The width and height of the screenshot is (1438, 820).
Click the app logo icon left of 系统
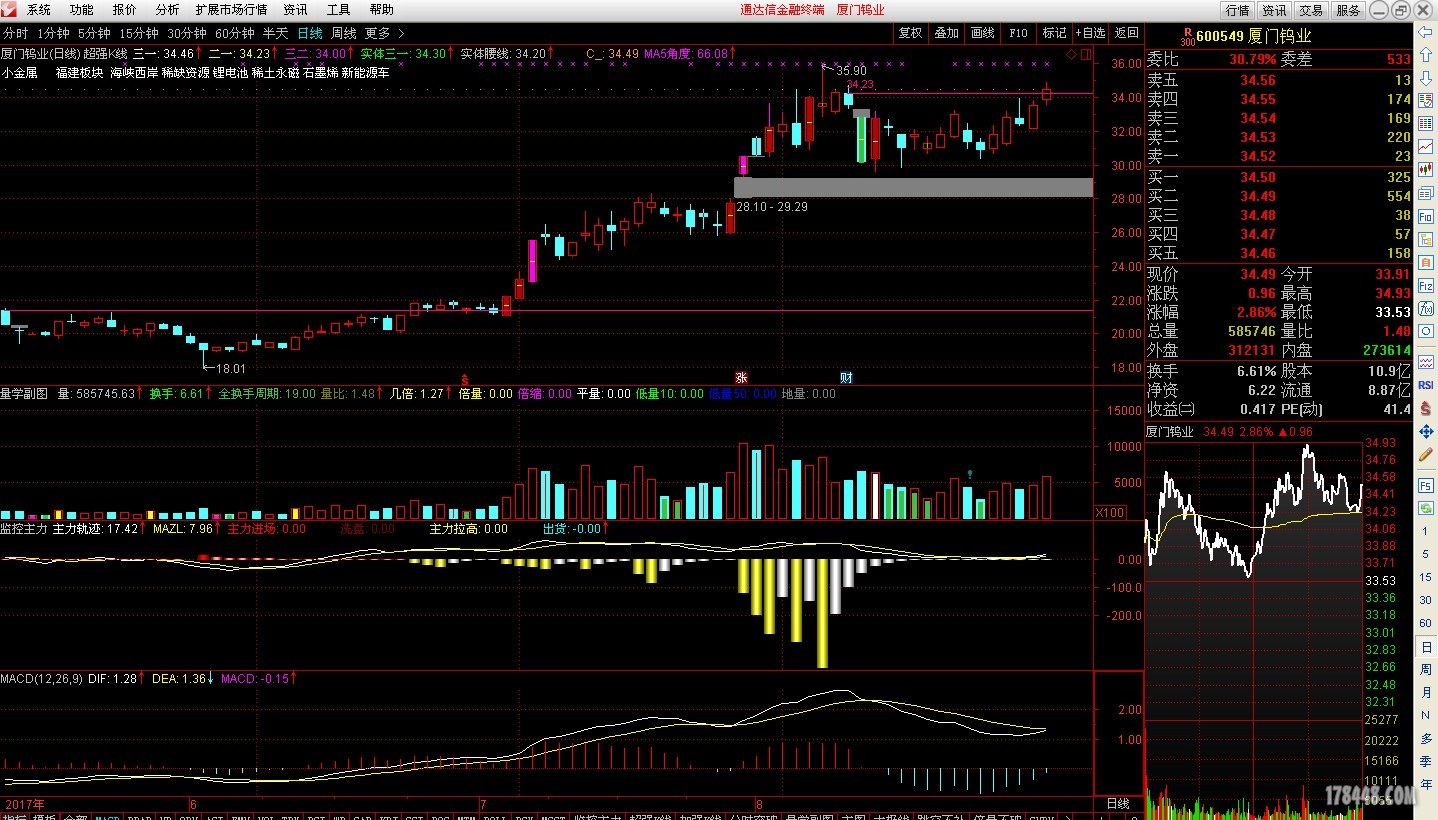click(x=10, y=9)
